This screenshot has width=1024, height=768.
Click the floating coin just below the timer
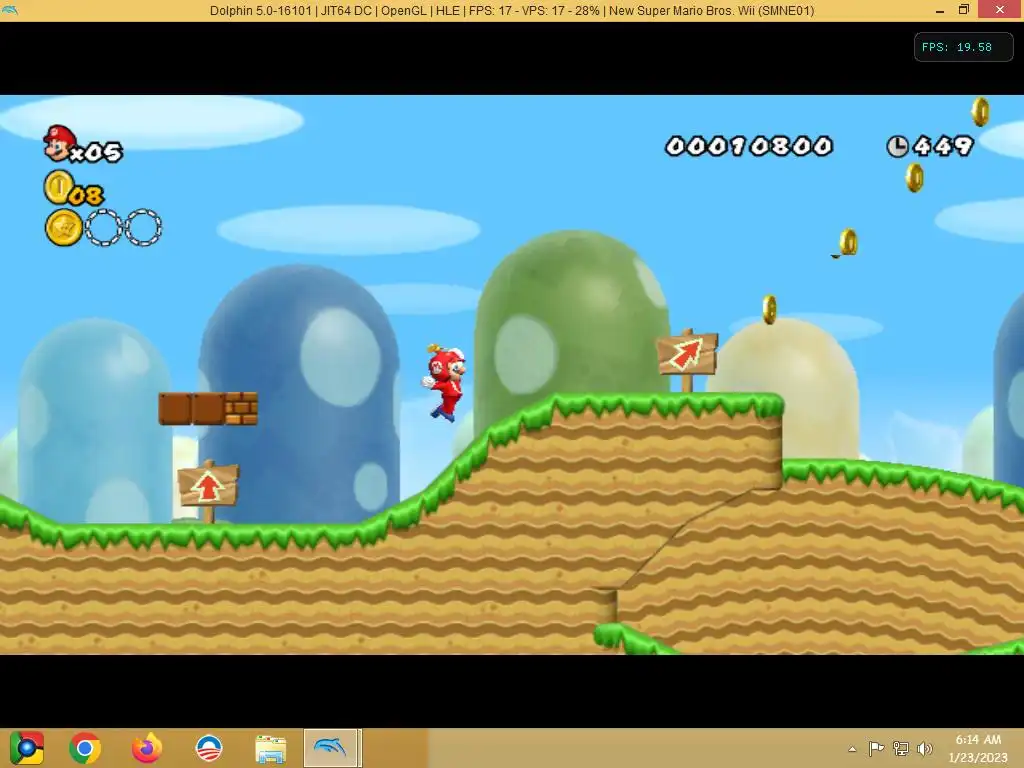[x=915, y=177]
